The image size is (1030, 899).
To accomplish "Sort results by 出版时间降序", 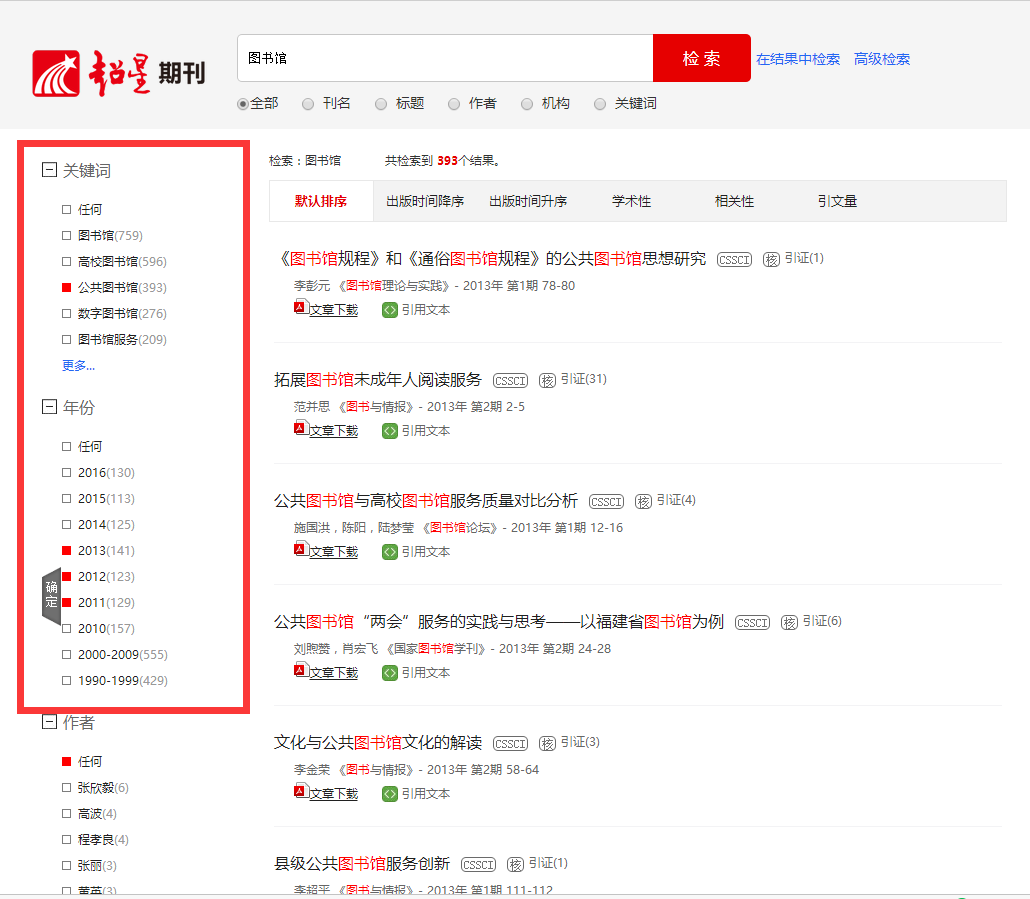I will (425, 201).
